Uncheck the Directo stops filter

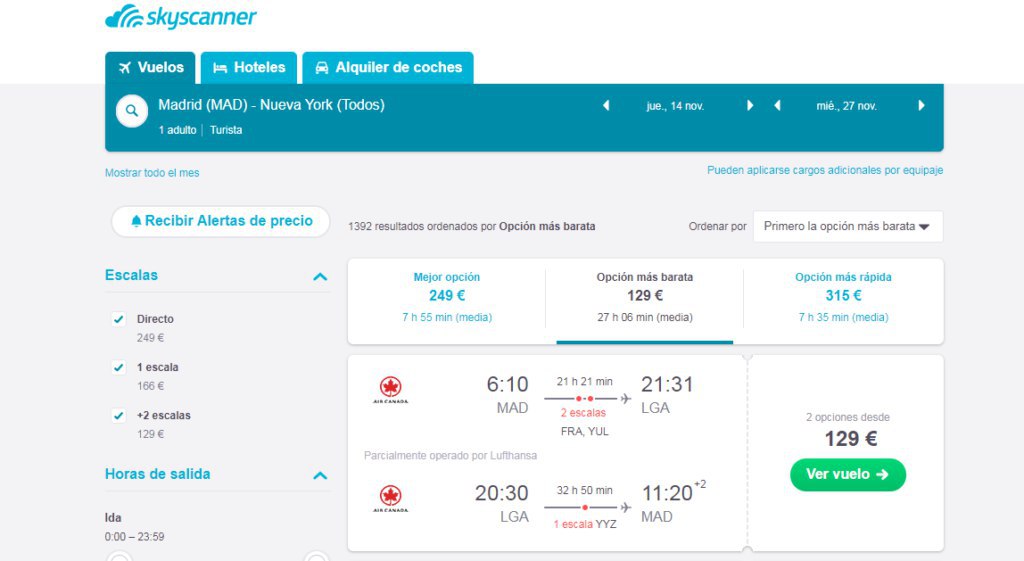tap(118, 319)
